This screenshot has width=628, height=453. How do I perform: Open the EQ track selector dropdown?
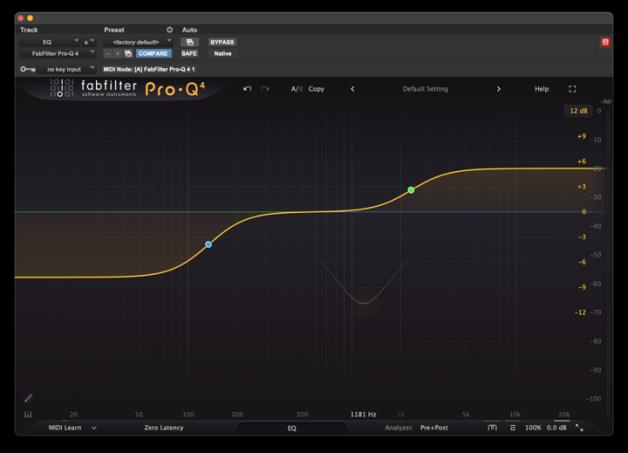click(x=50, y=42)
